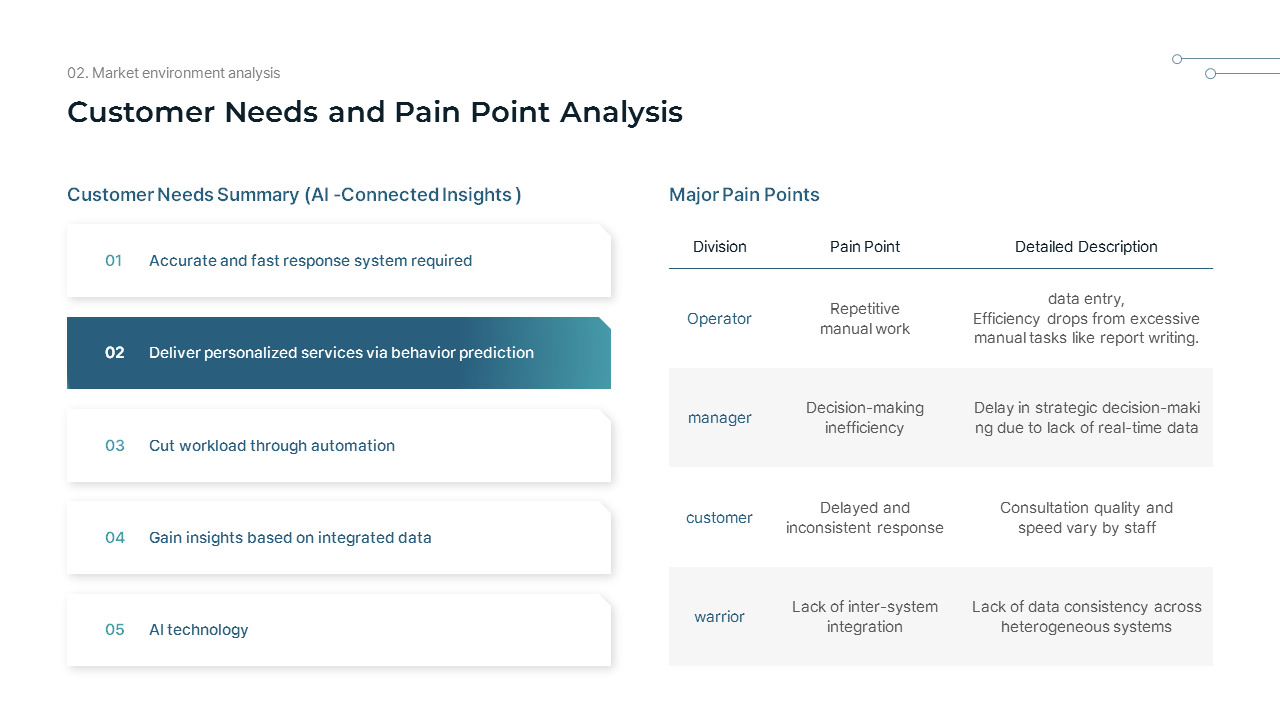This screenshot has width=1280, height=720.
Task: Click the "Division" column header
Action: pos(719,247)
